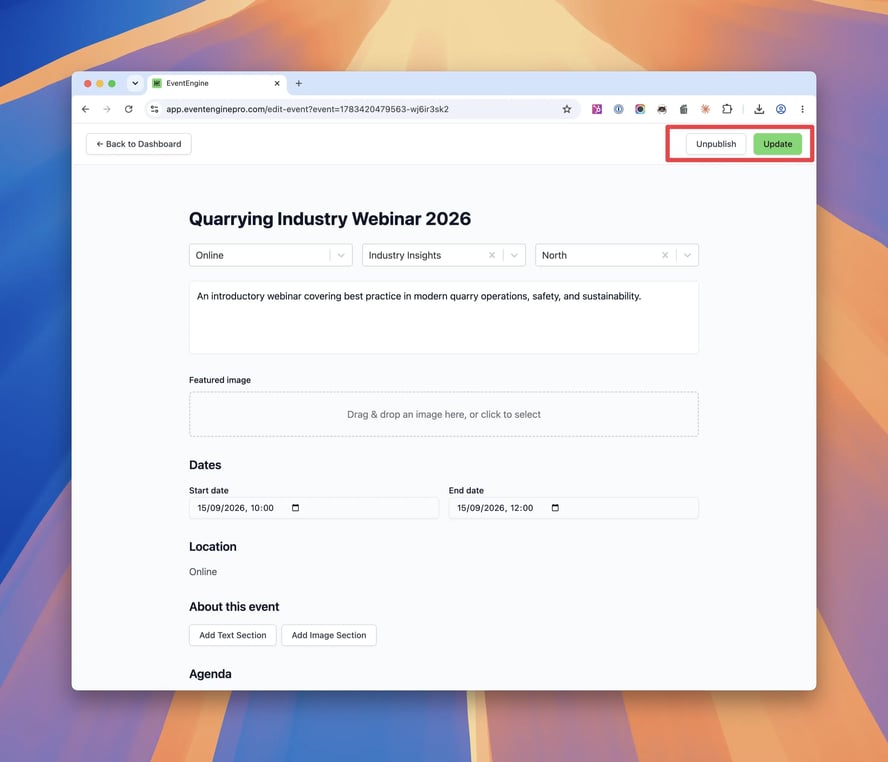Open the Start date calendar picker icon

pos(295,508)
